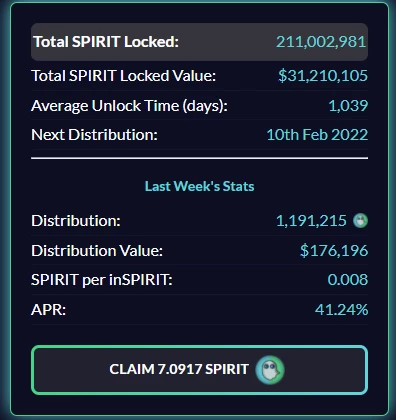Click the 41.24% APR value
The height and width of the screenshot is (420, 396).
(x=341, y=310)
